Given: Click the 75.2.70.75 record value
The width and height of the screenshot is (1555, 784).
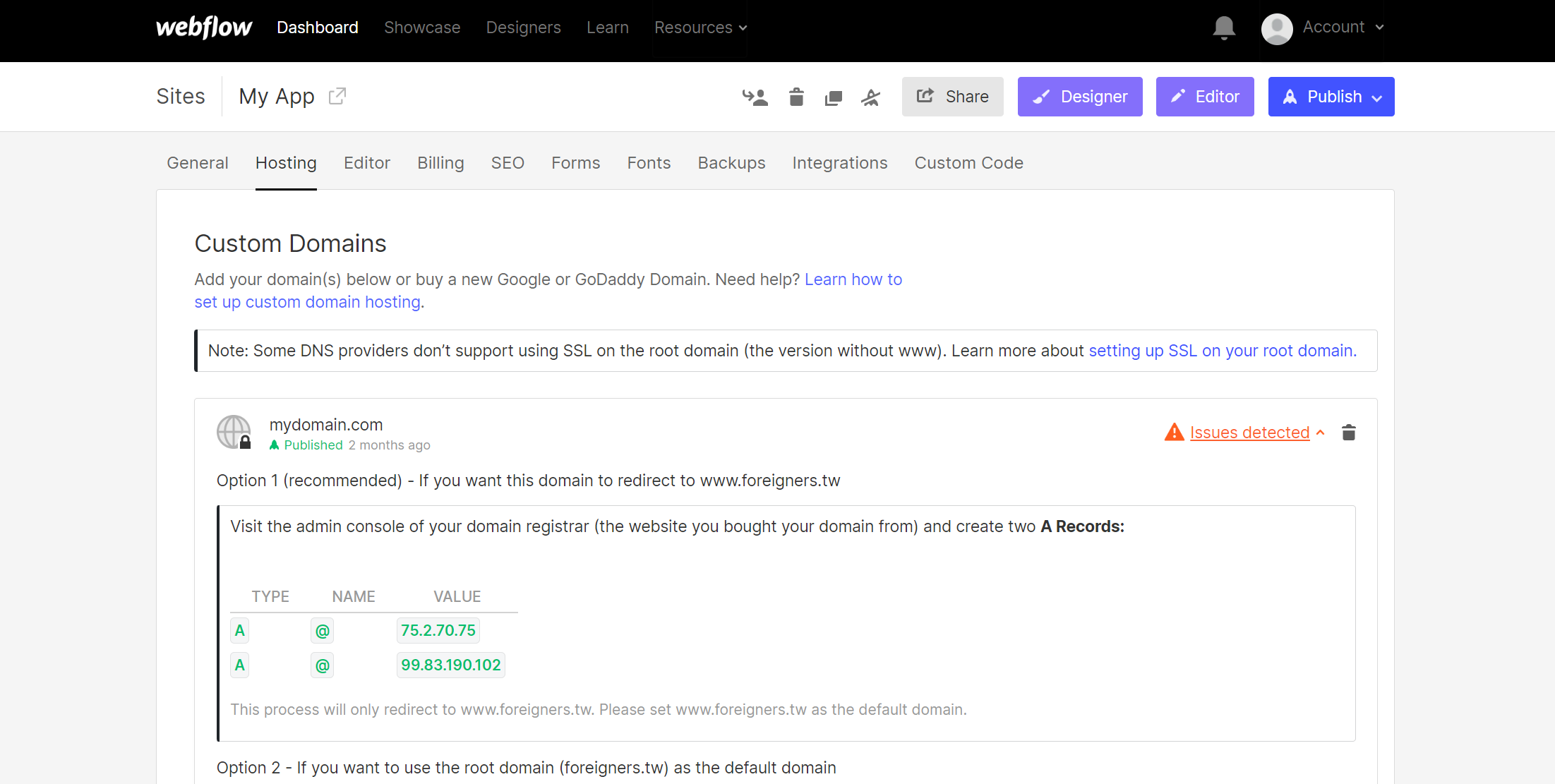Looking at the screenshot, I should pyautogui.click(x=438, y=630).
